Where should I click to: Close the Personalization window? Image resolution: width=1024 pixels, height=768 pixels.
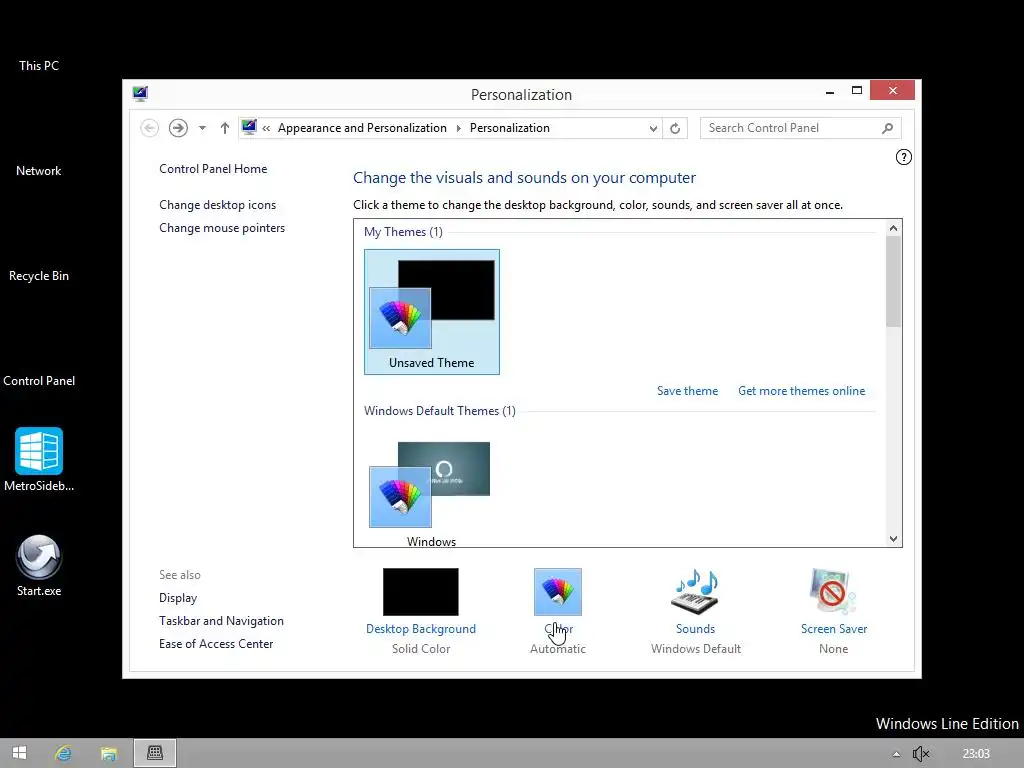point(893,90)
